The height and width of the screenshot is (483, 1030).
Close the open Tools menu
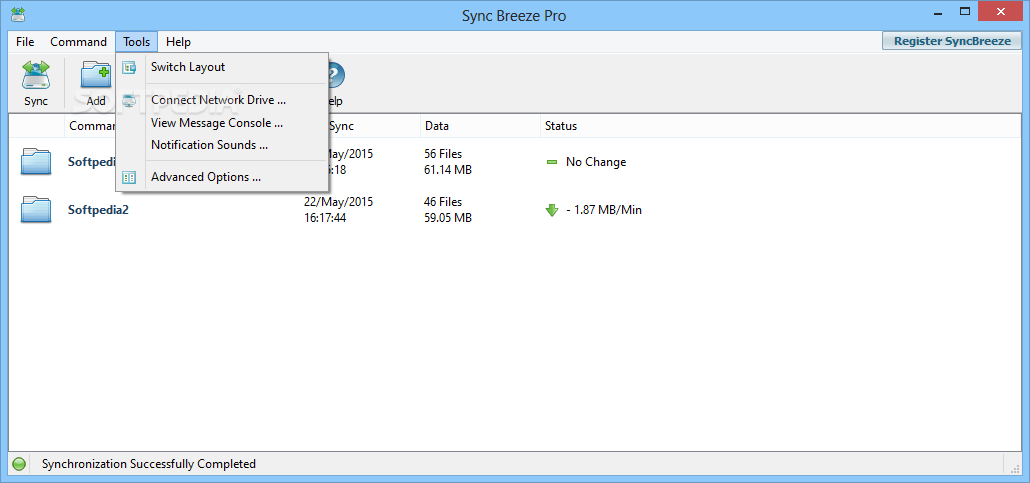pyautogui.click(x=137, y=42)
